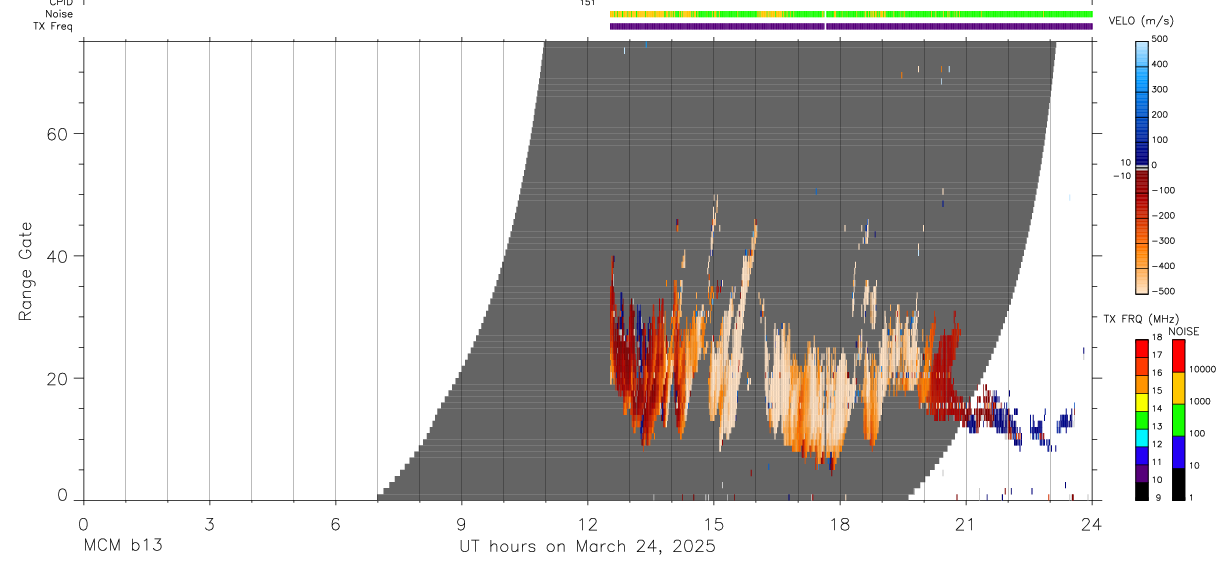
Task: Click the TX FRQ scale label '14'
Action: click(1156, 408)
